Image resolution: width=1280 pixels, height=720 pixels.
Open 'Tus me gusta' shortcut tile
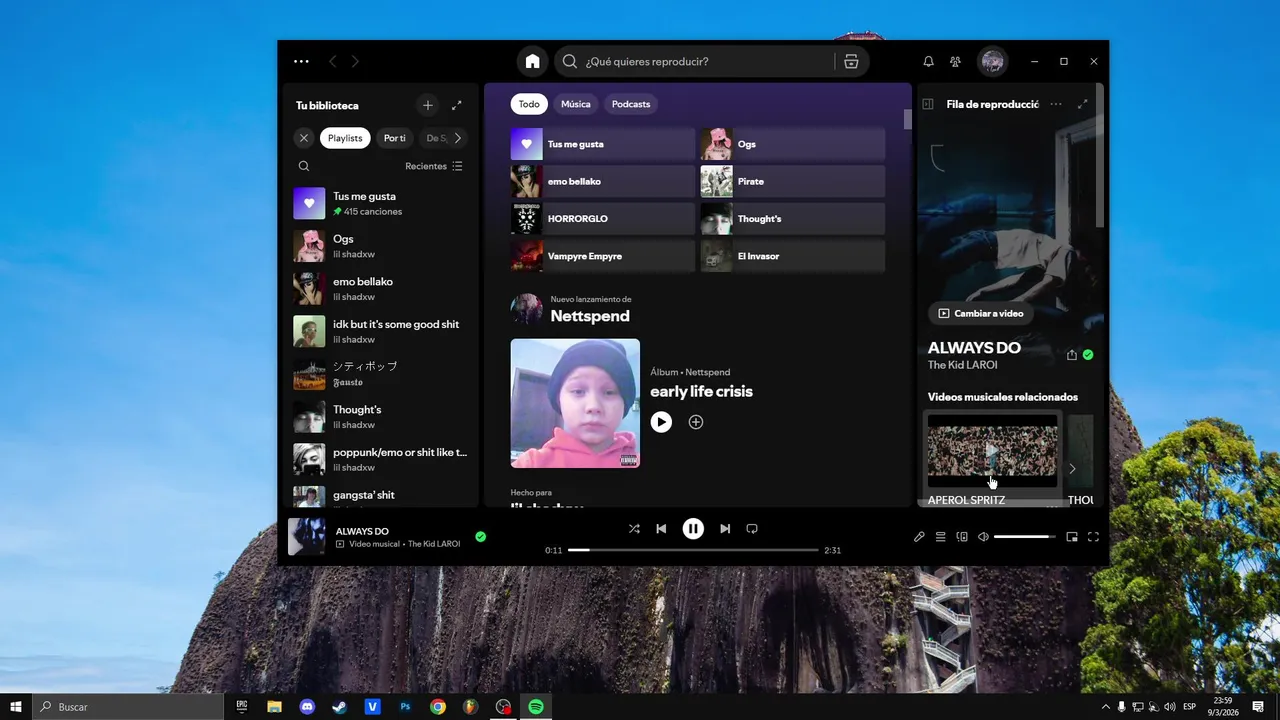(x=603, y=144)
